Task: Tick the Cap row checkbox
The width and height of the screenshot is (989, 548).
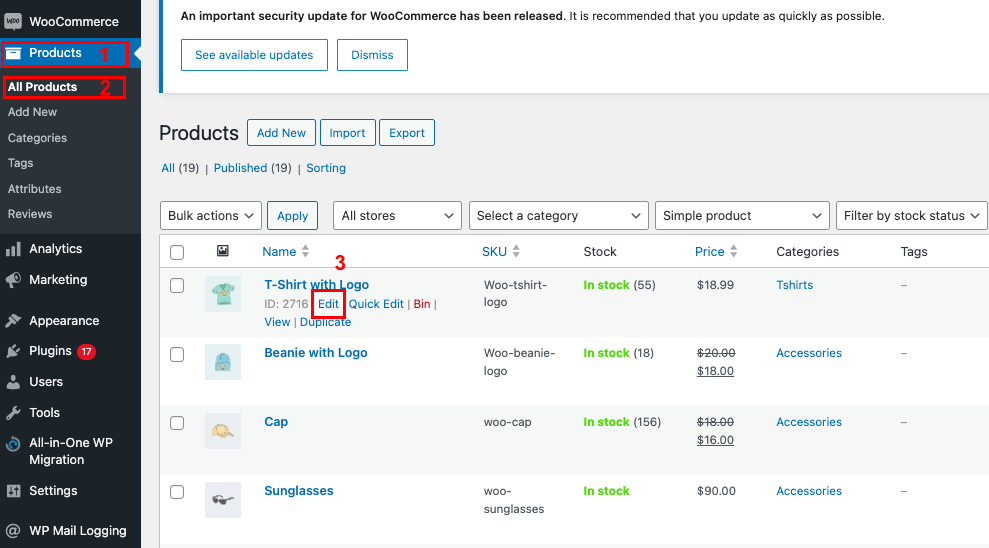Action: [x=177, y=423]
